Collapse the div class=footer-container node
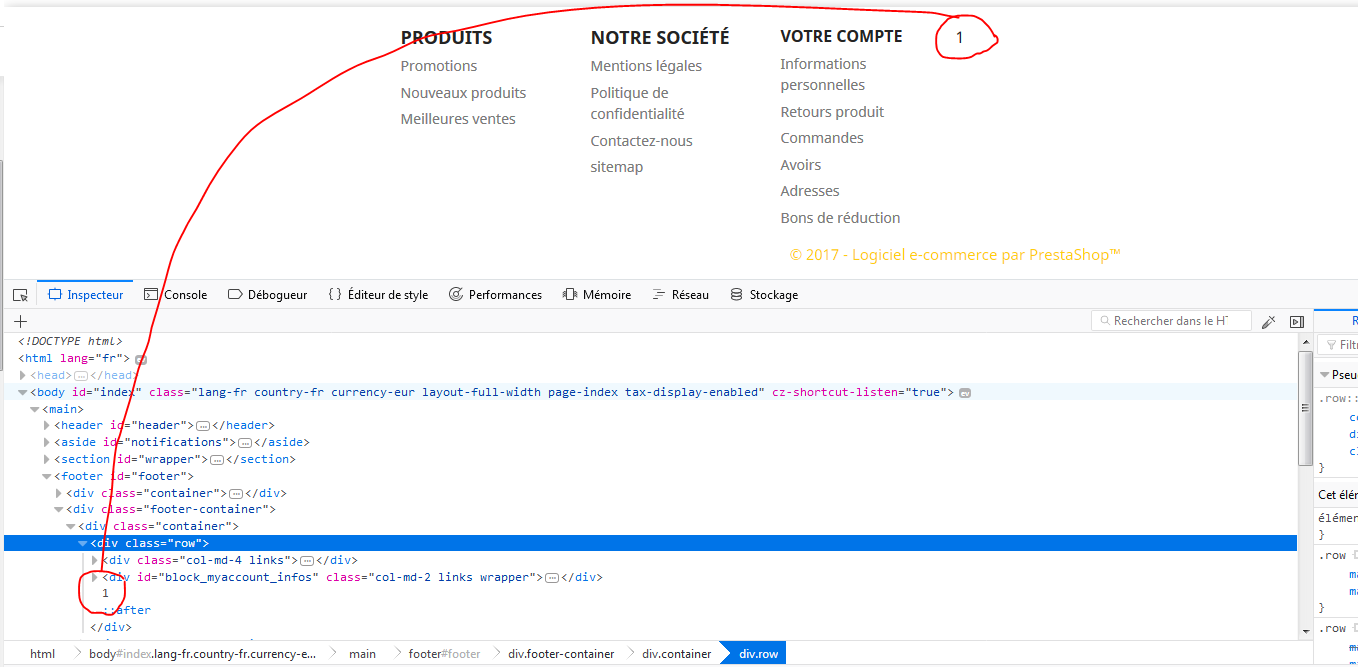Screen dimensions: 1358x667 [59, 509]
